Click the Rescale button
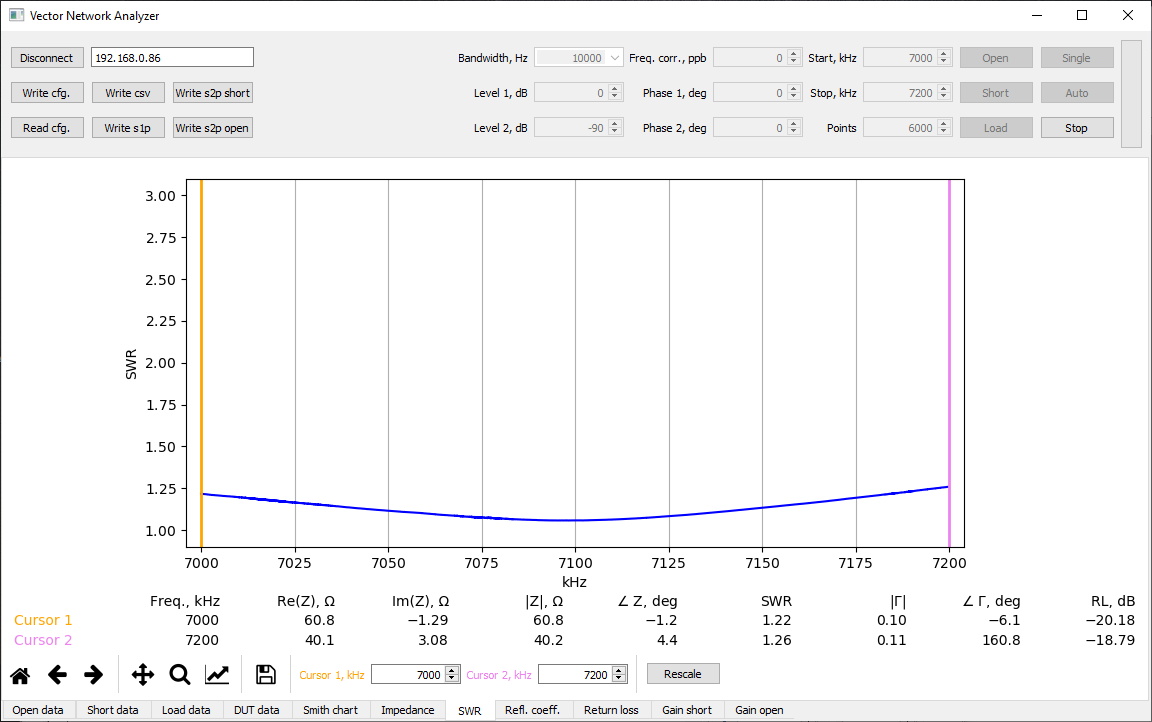Viewport: 1152px width, 722px height. [x=683, y=674]
